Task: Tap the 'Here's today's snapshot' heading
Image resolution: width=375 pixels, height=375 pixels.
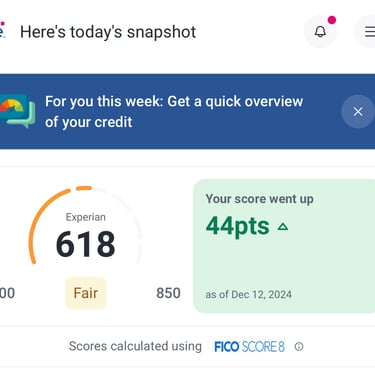Action: (x=108, y=32)
